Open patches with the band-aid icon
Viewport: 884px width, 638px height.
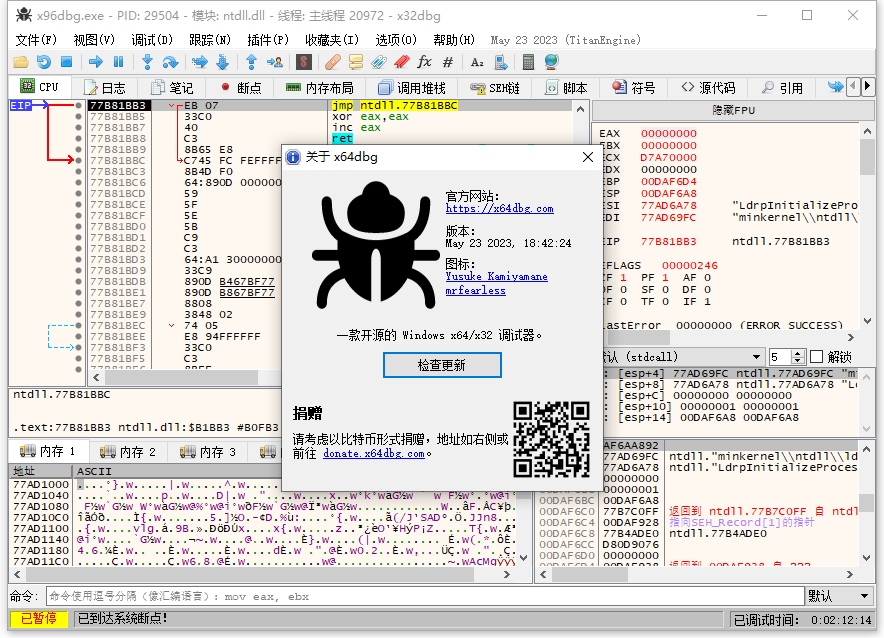click(333, 62)
